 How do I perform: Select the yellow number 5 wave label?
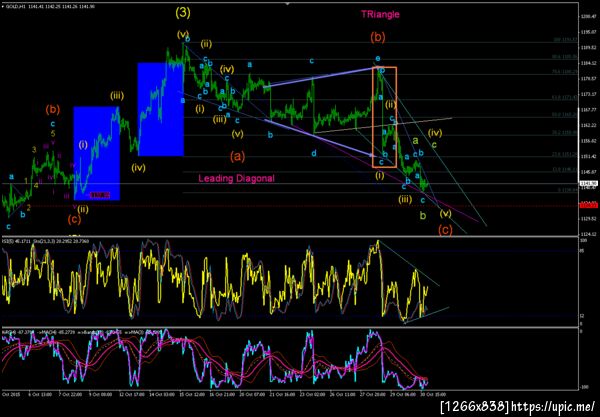coord(53,134)
